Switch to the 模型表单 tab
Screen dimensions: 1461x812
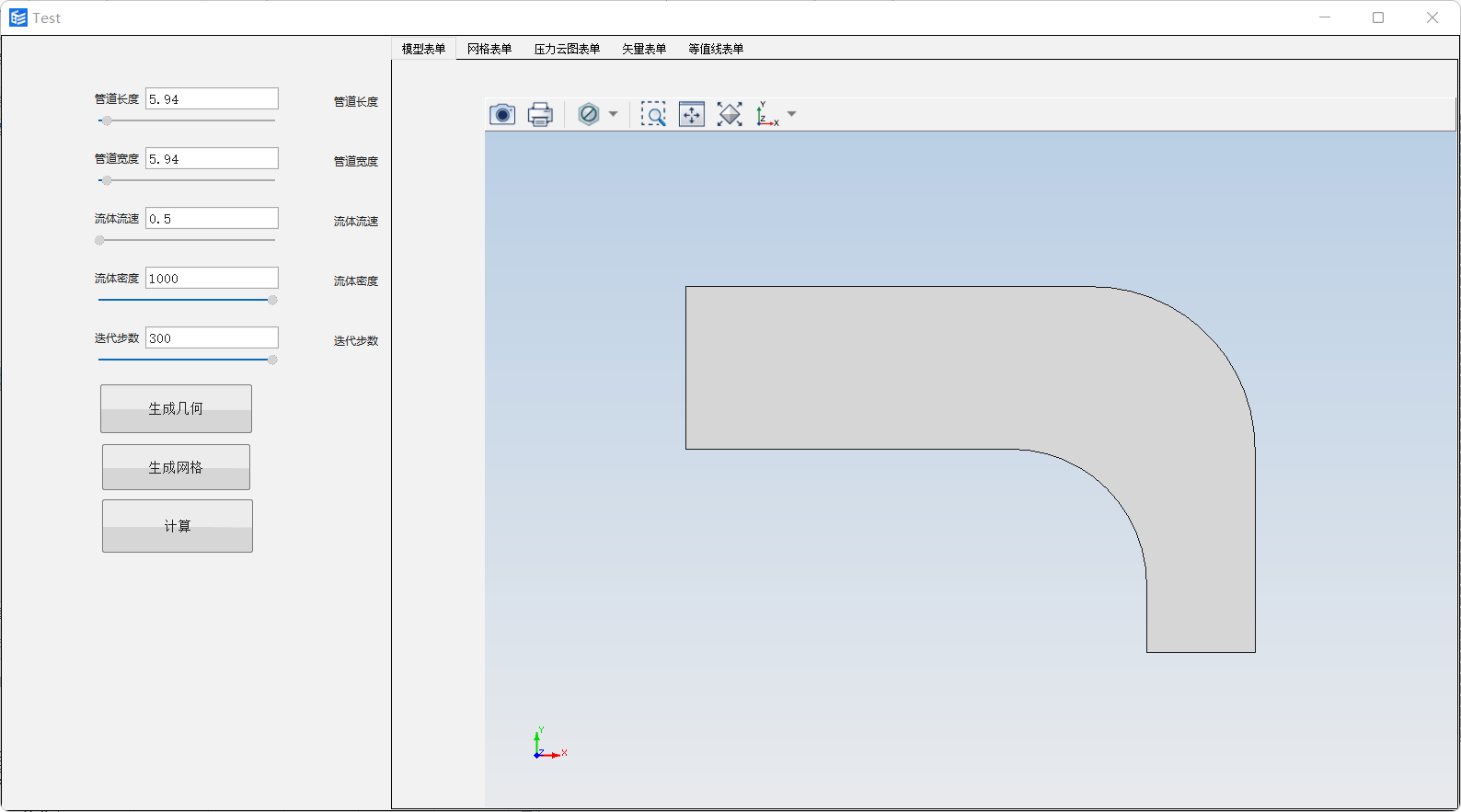(x=423, y=49)
